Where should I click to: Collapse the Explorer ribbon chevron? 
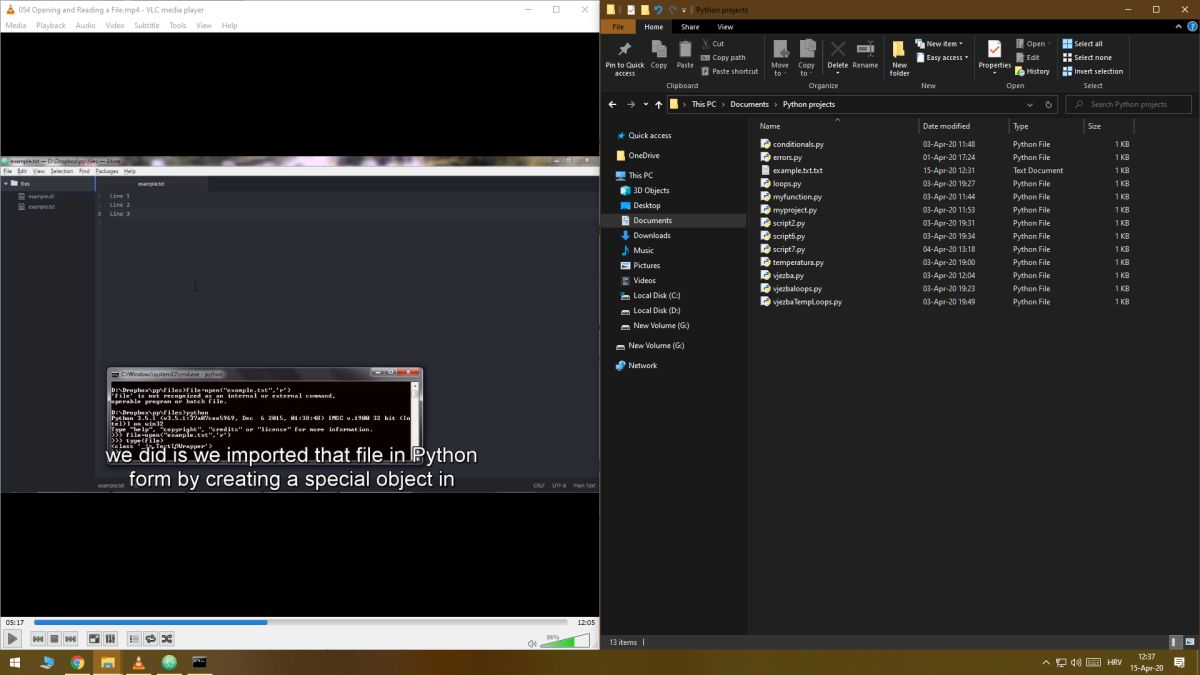(1176, 27)
